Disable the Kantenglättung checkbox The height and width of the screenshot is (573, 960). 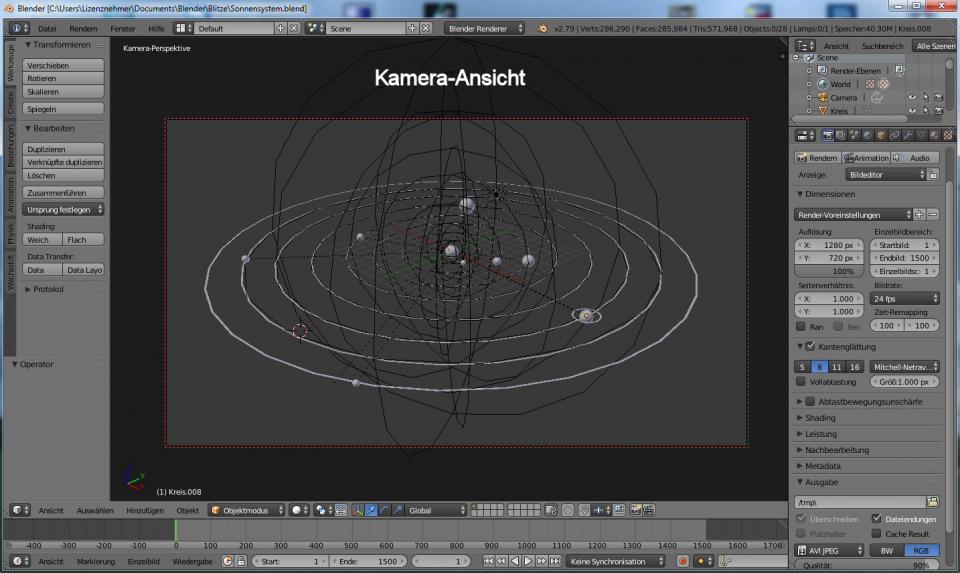point(810,347)
